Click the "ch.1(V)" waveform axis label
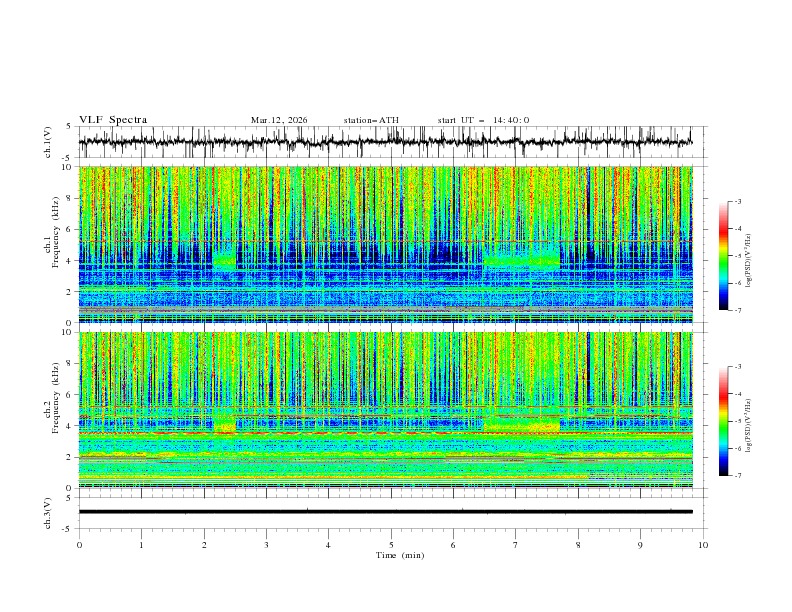 click(x=48, y=142)
